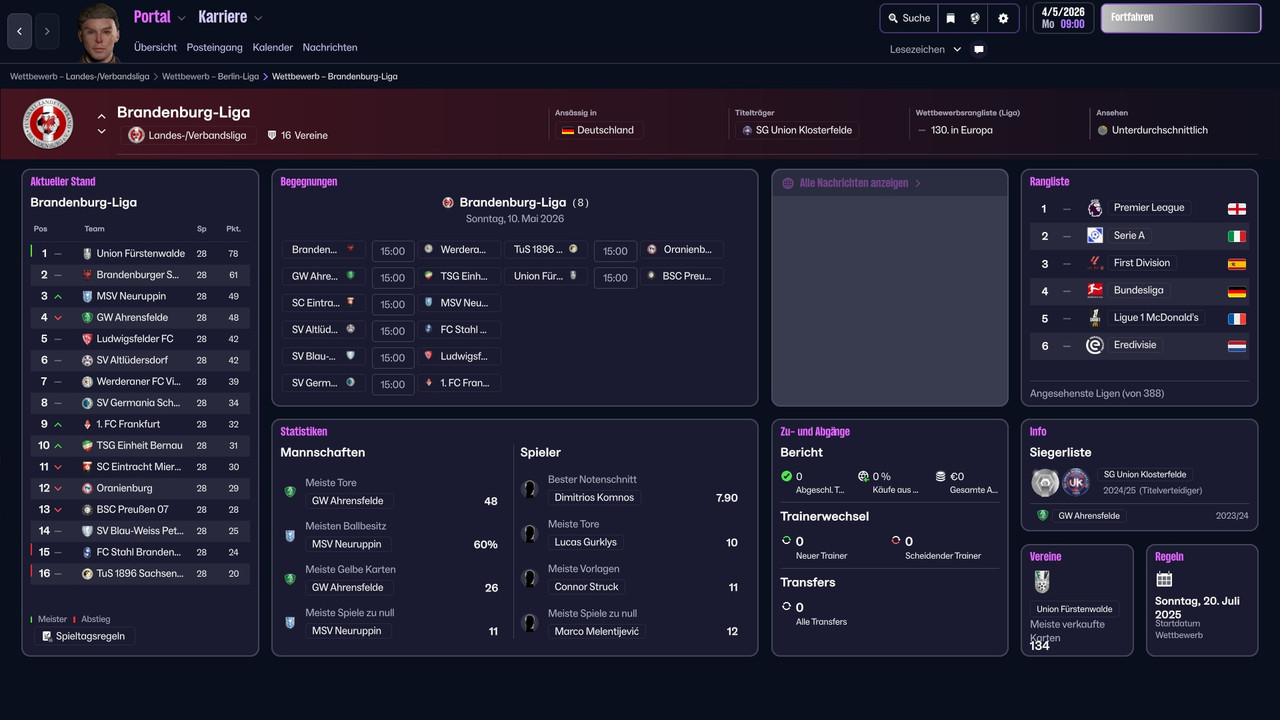Click the back navigation arrow
Image resolution: width=1280 pixels, height=720 pixels.
tap(19, 32)
